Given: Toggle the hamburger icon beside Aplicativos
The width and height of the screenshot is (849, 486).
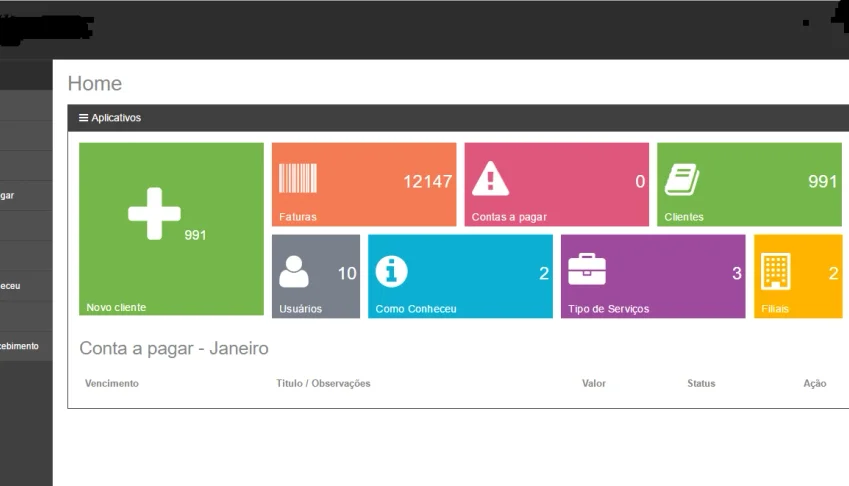Looking at the screenshot, I should coord(83,117).
